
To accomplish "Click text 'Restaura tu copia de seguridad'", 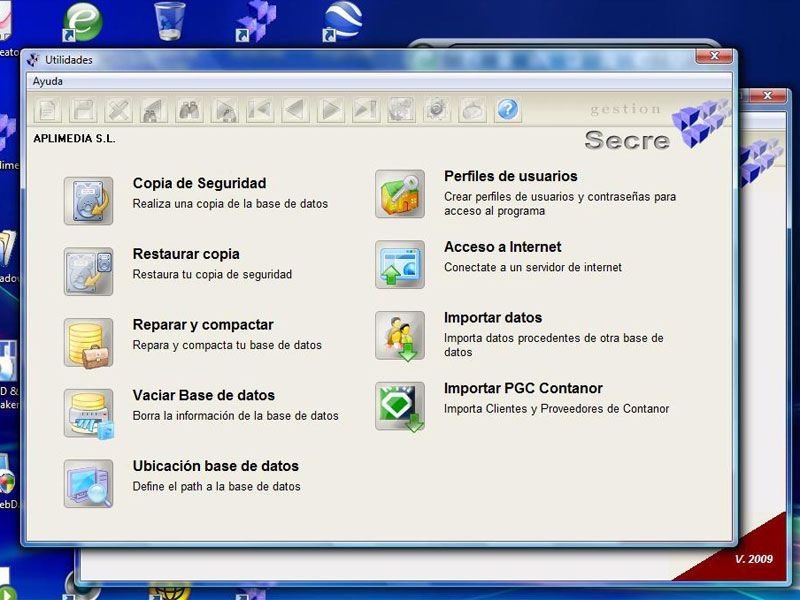I will [212, 274].
